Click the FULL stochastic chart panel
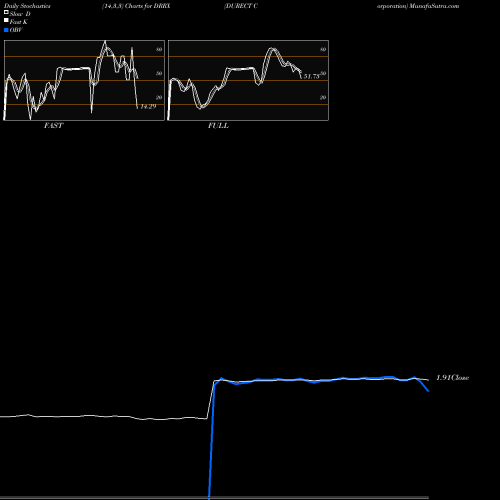This screenshot has width=500, height=500. click(x=248, y=80)
